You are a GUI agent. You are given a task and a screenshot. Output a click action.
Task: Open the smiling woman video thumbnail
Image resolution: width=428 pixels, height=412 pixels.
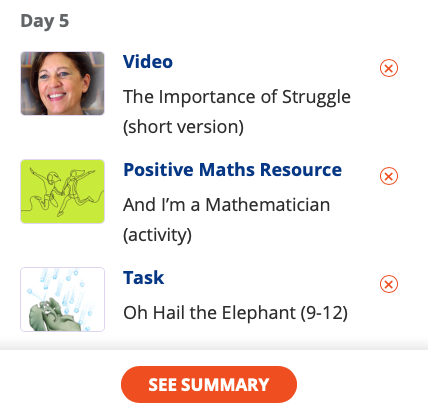pyautogui.click(x=62, y=83)
